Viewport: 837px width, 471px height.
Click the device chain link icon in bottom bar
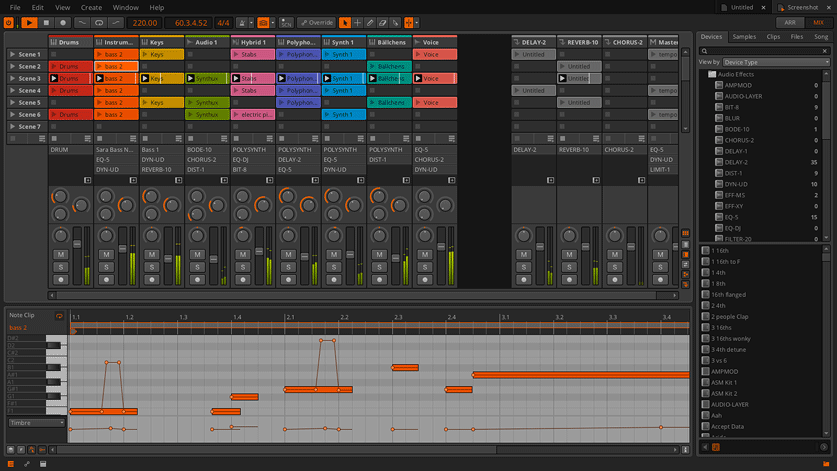pos(27,464)
